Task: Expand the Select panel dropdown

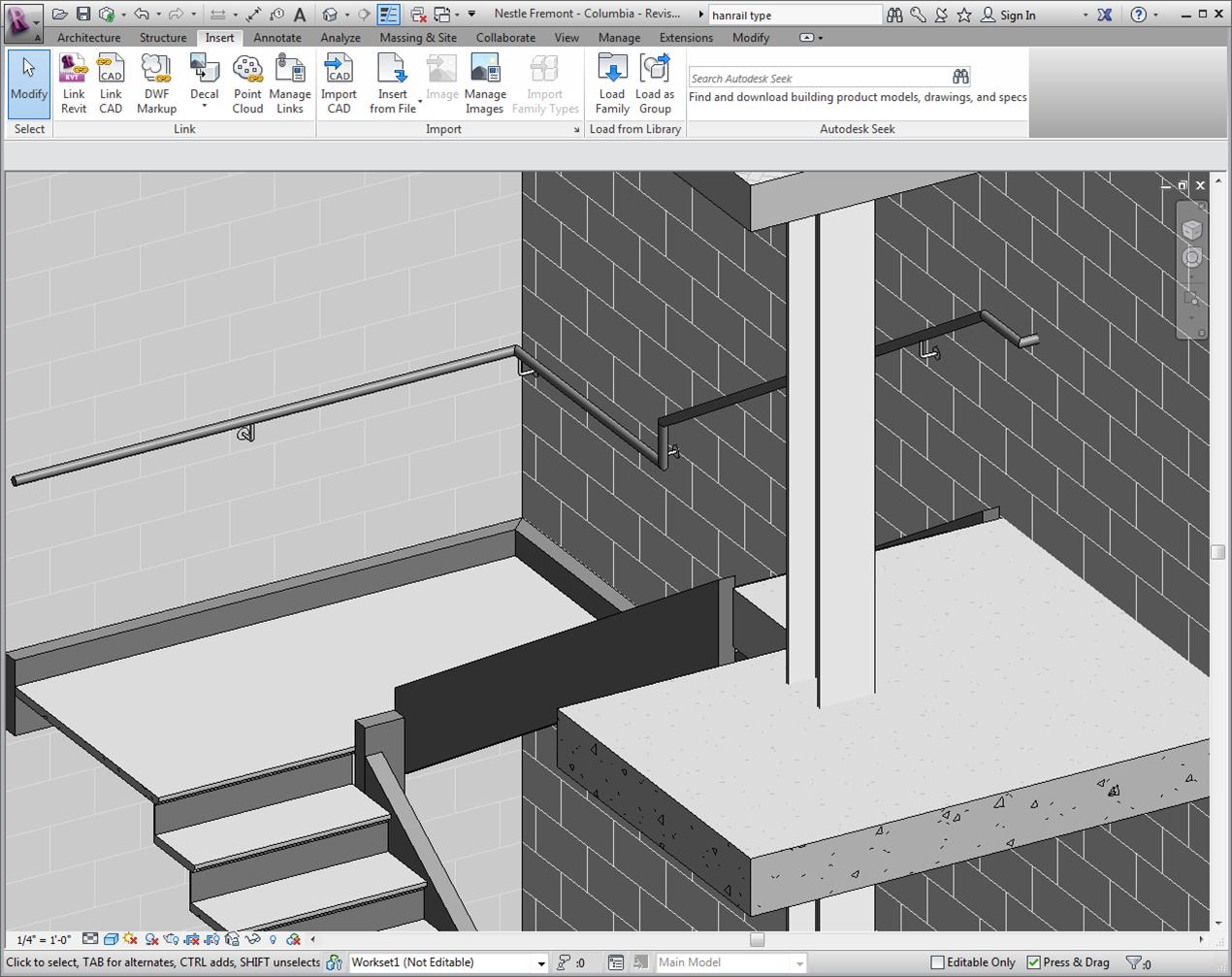Action: pos(29,129)
